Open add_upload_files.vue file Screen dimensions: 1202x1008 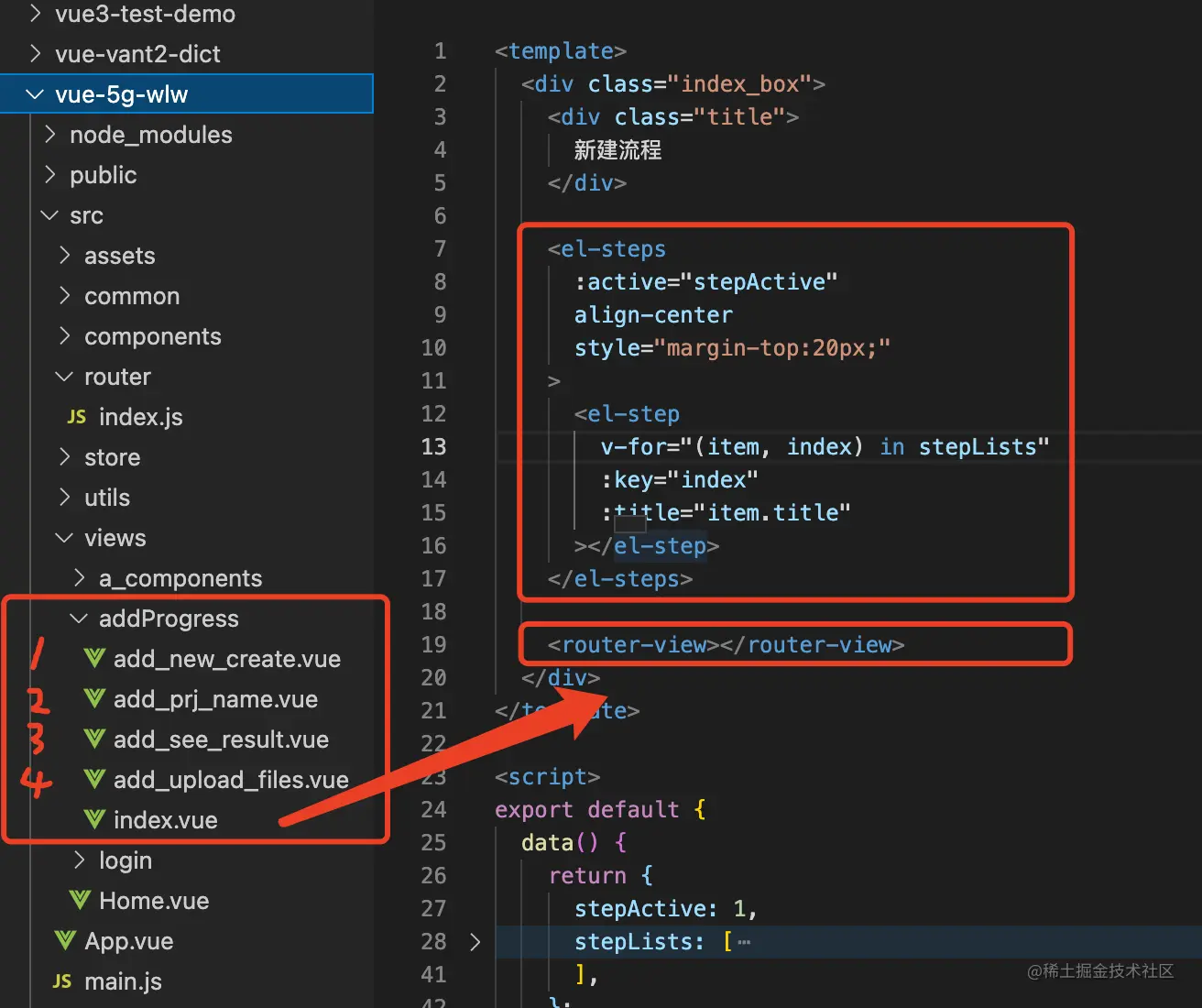coord(231,780)
